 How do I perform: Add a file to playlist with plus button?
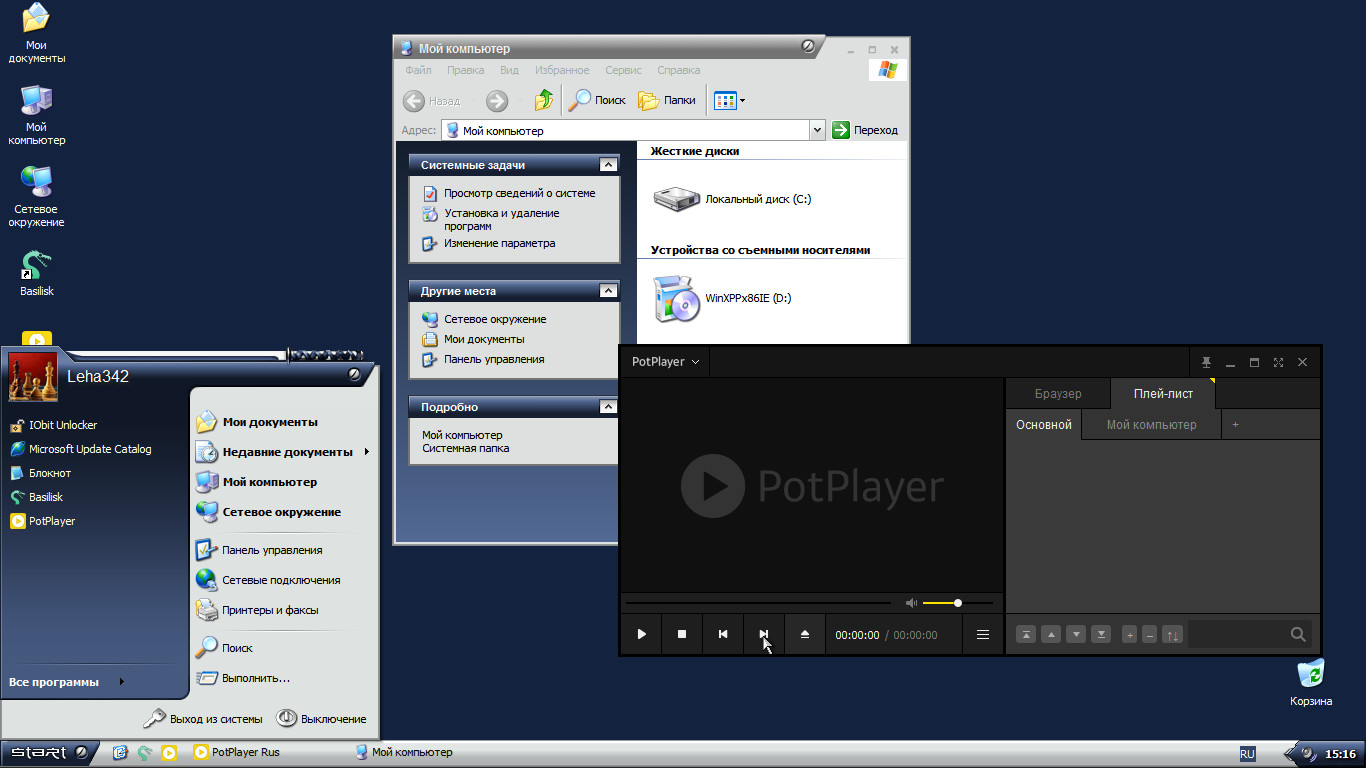coord(1130,634)
